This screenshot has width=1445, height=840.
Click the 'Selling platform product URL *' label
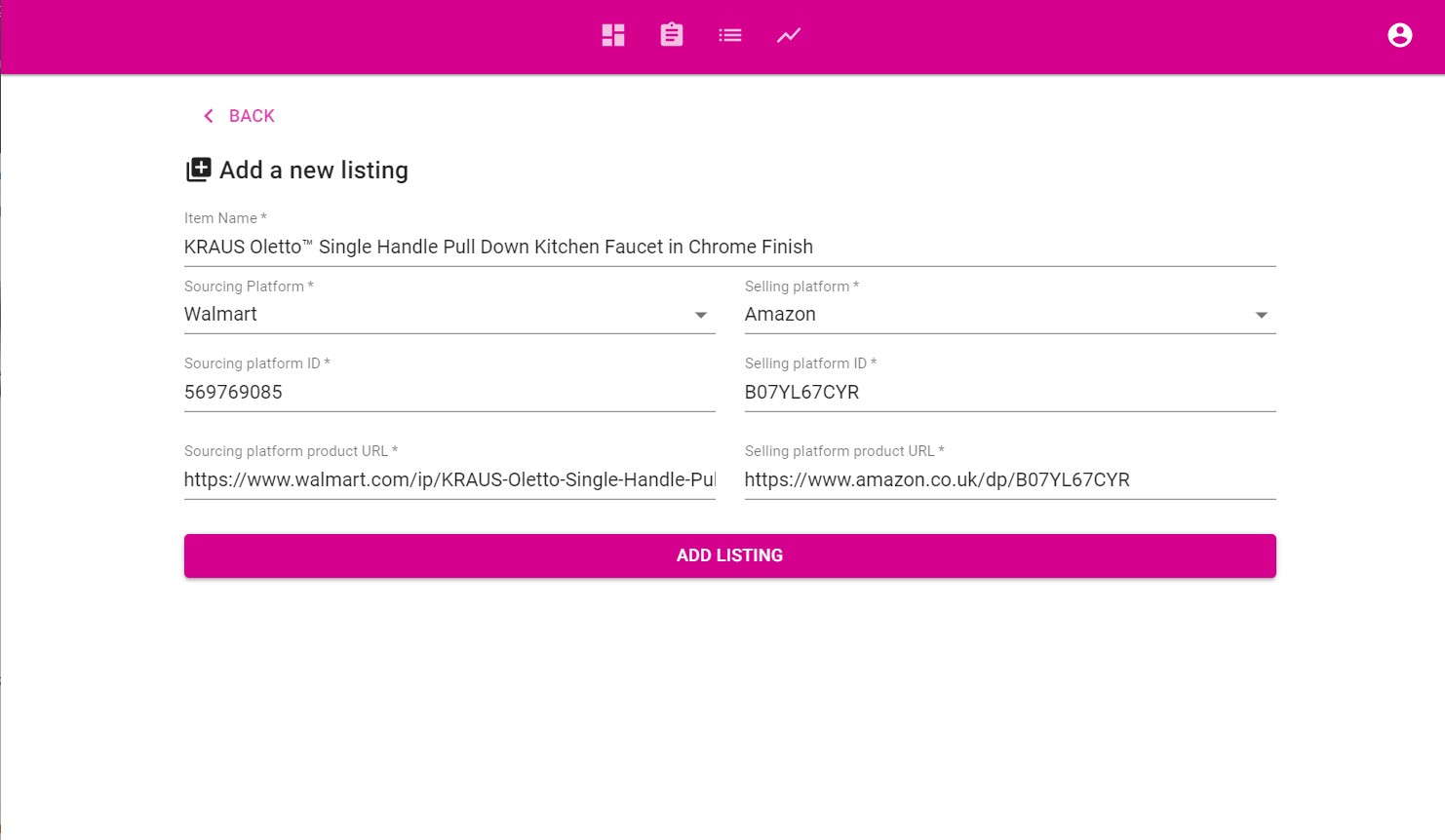(844, 451)
